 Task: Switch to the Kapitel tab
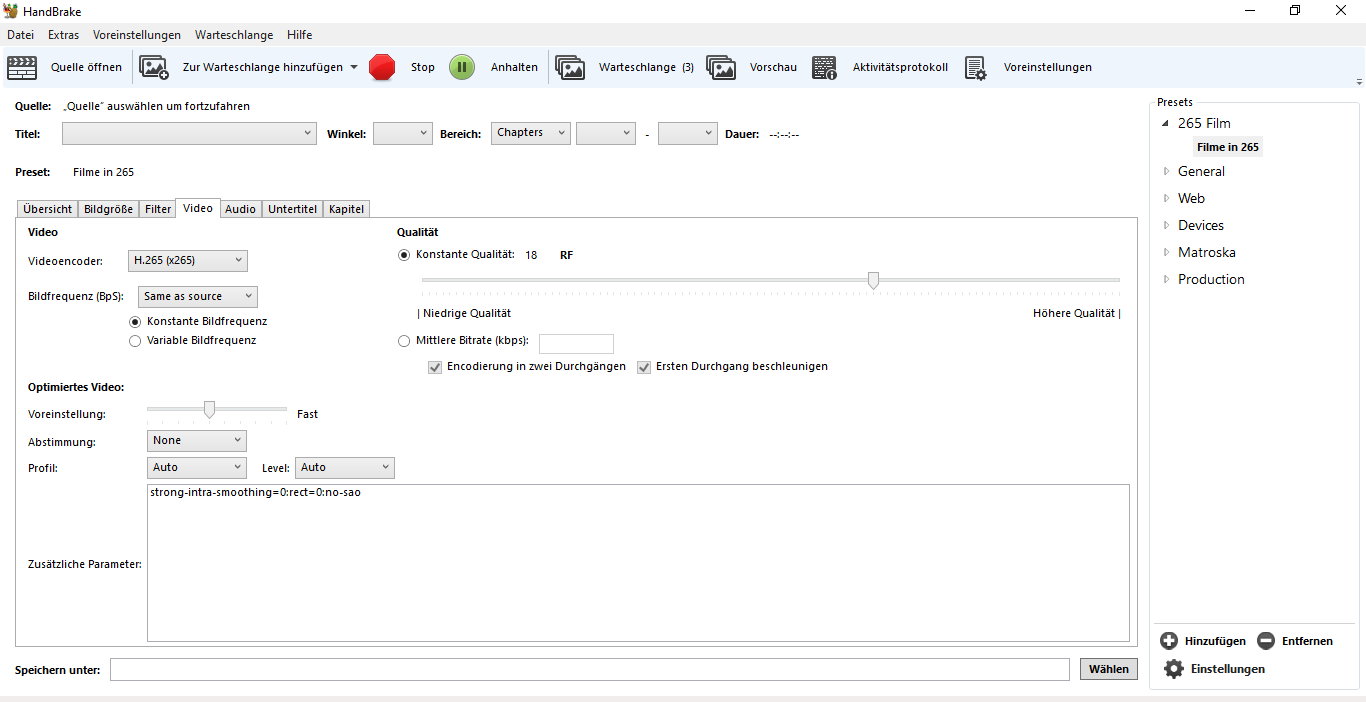[347, 209]
